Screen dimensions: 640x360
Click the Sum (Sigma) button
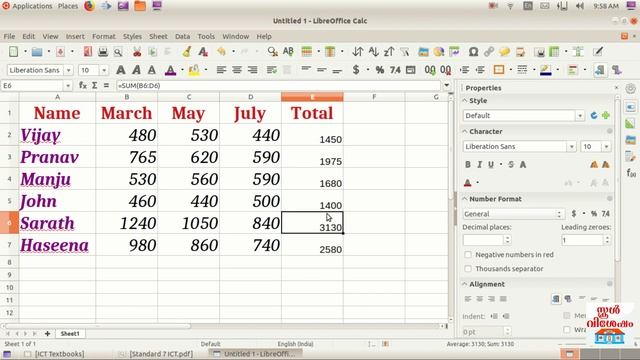point(95,86)
